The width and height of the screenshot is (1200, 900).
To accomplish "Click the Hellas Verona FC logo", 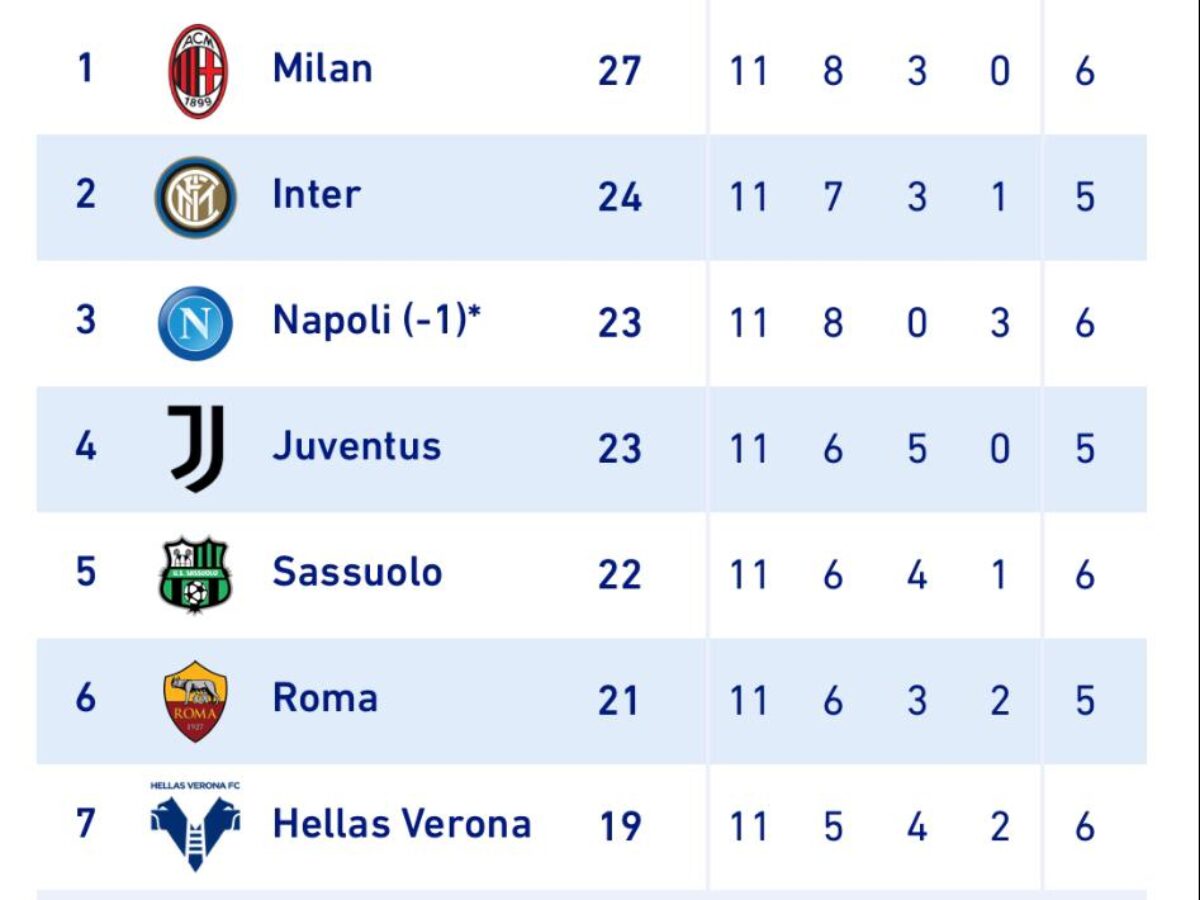I will click(x=195, y=826).
